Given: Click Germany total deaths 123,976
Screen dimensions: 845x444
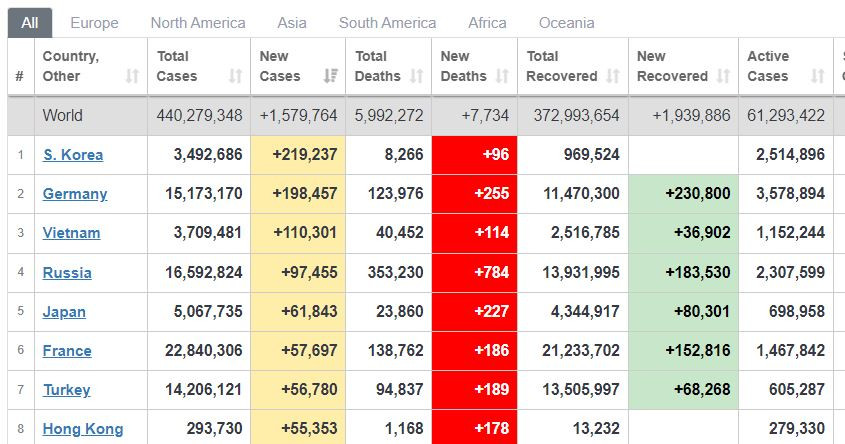Looking at the screenshot, I should click(x=396, y=193).
